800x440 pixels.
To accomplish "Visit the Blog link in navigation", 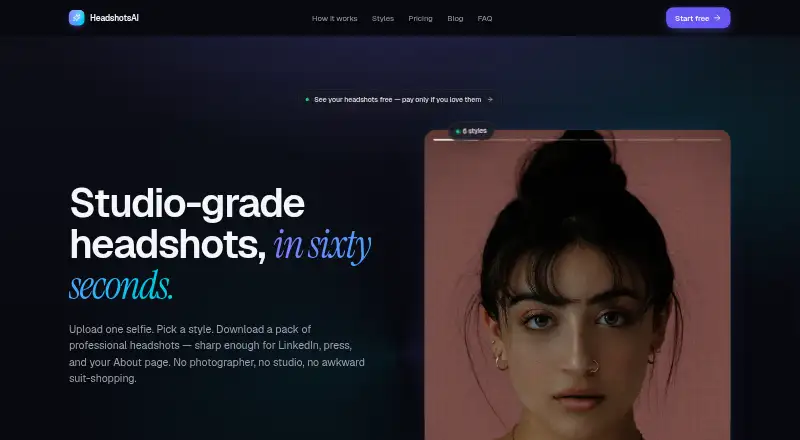I will 455,18.
